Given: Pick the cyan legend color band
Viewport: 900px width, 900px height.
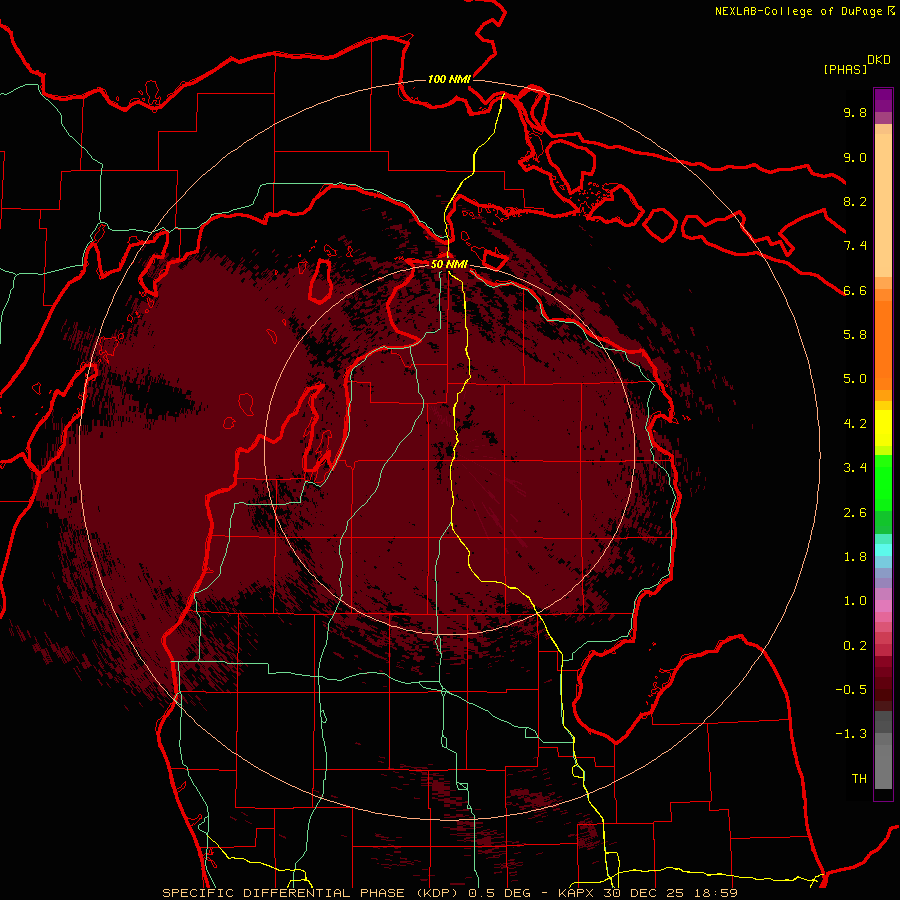Looking at the screenshot, I should click(x=883, y=549).
